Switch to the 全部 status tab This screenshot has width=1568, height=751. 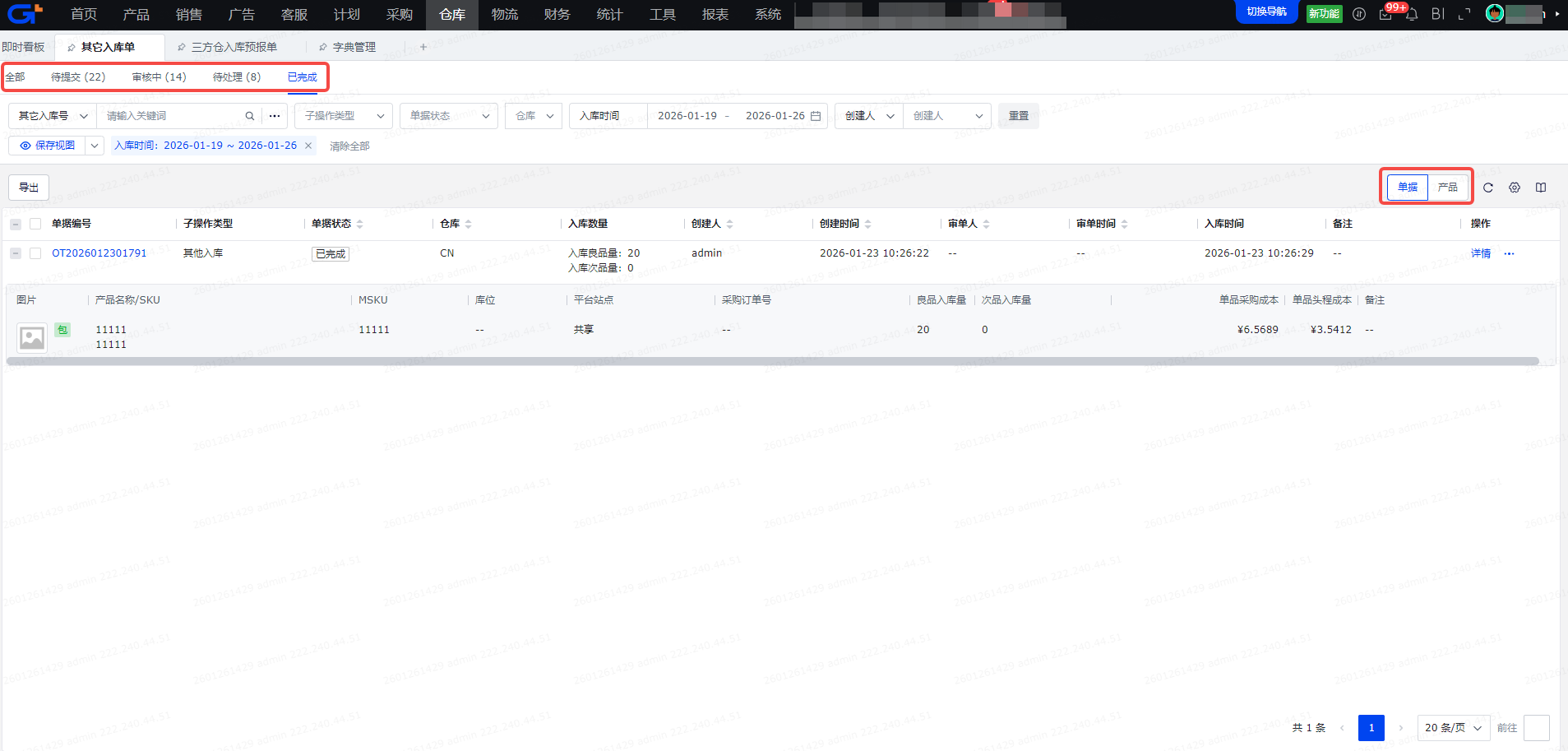[15, 77]
